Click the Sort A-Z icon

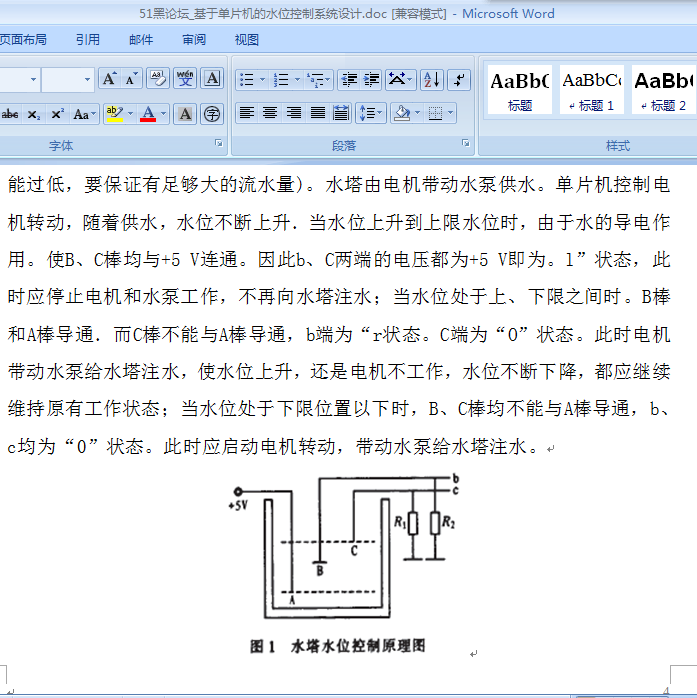(431, 79)
